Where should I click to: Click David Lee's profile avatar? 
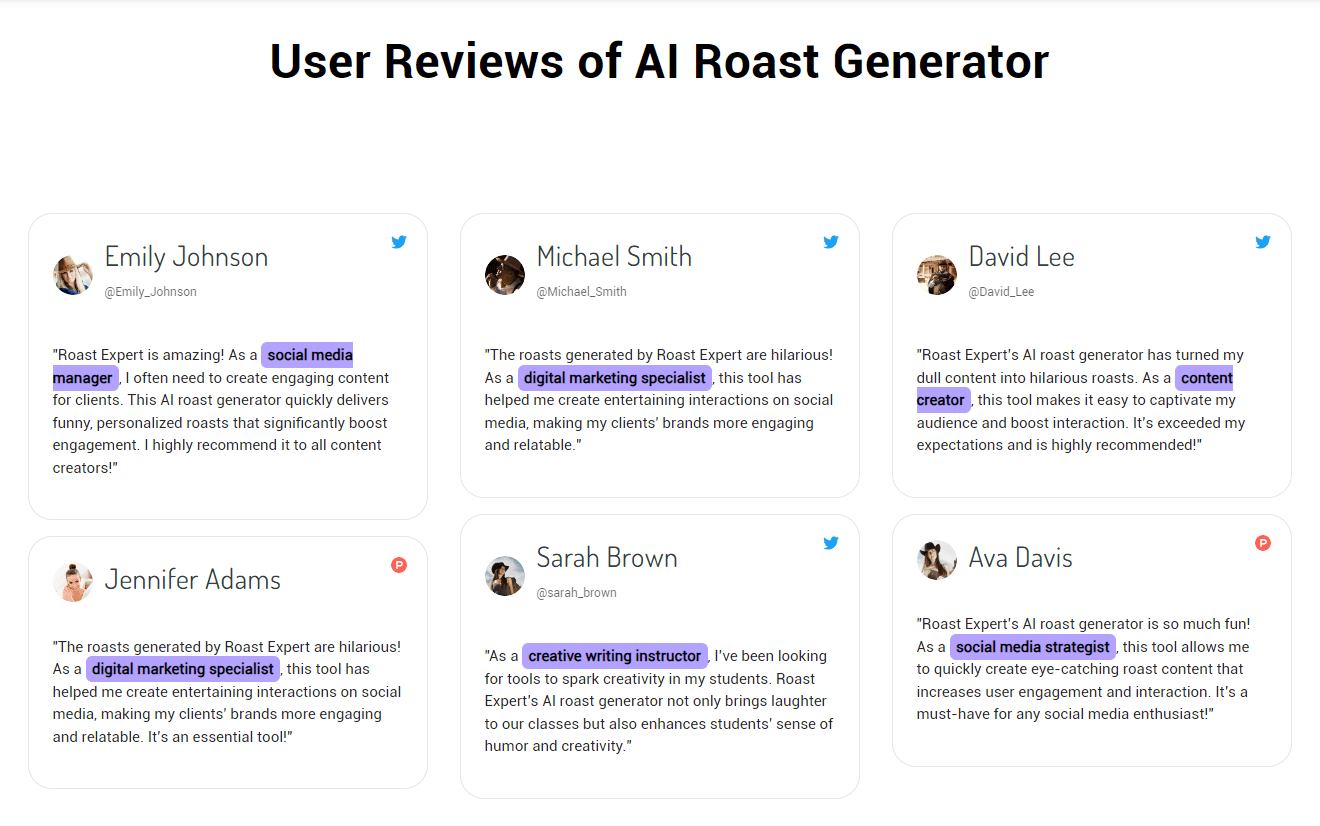tap(937, 274)
